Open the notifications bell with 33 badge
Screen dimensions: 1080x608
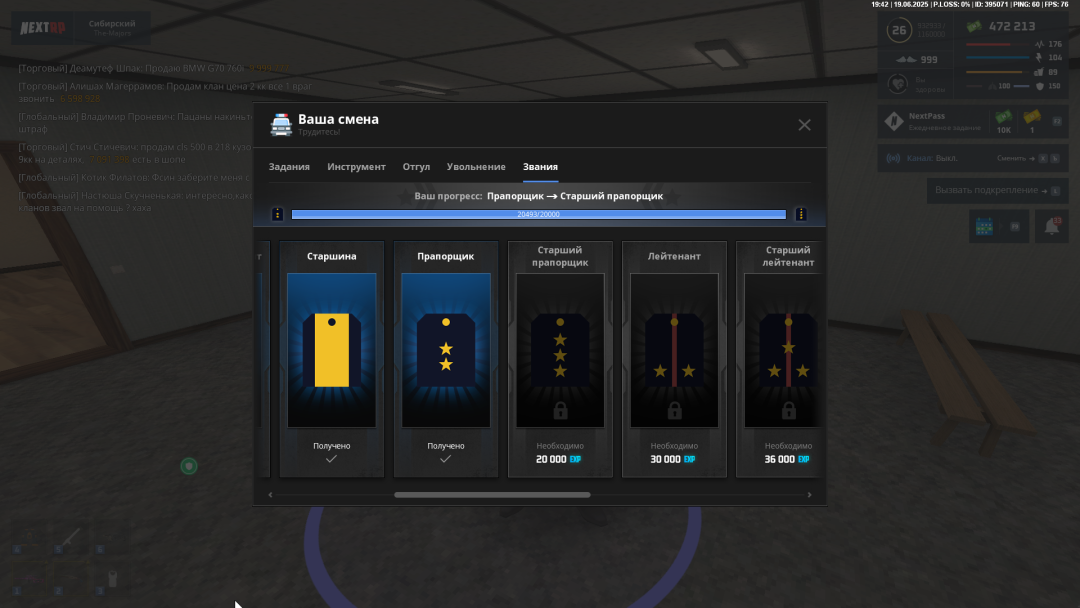(1052, 226)
